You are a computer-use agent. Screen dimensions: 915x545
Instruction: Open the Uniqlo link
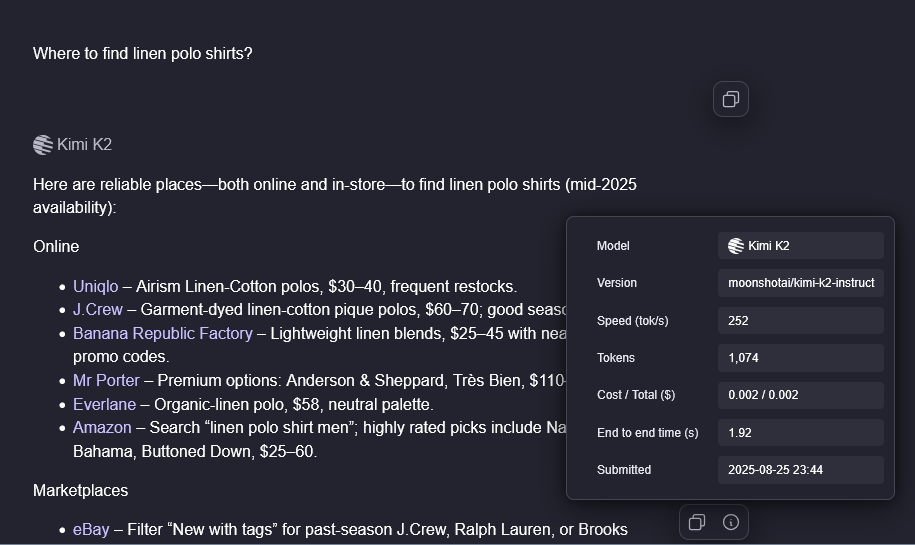[95, 286]
